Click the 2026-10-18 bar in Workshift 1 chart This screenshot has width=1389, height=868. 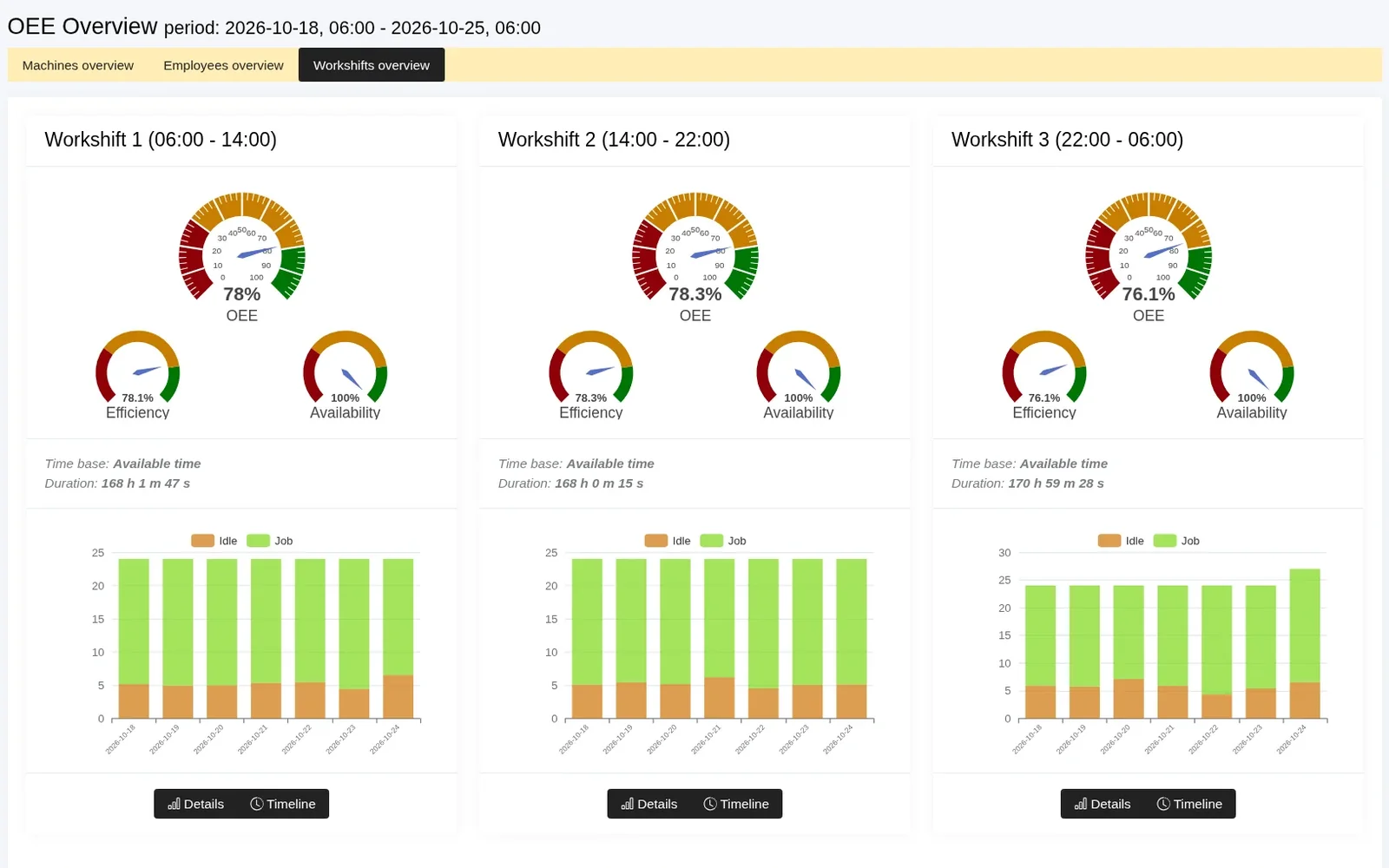(134, 638)
